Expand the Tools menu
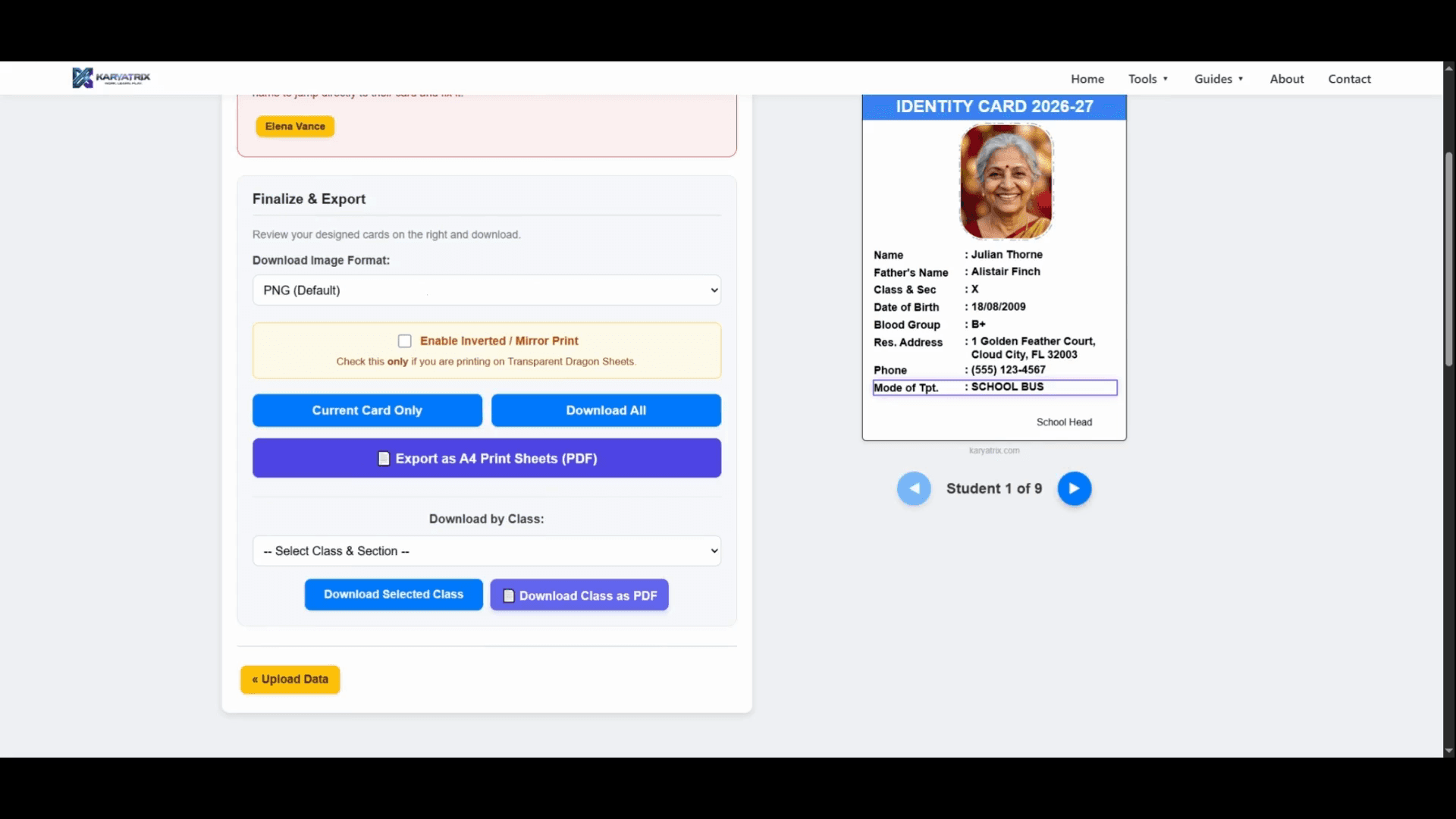The width and height of the screenshot is (1456, 819). 1148,79
